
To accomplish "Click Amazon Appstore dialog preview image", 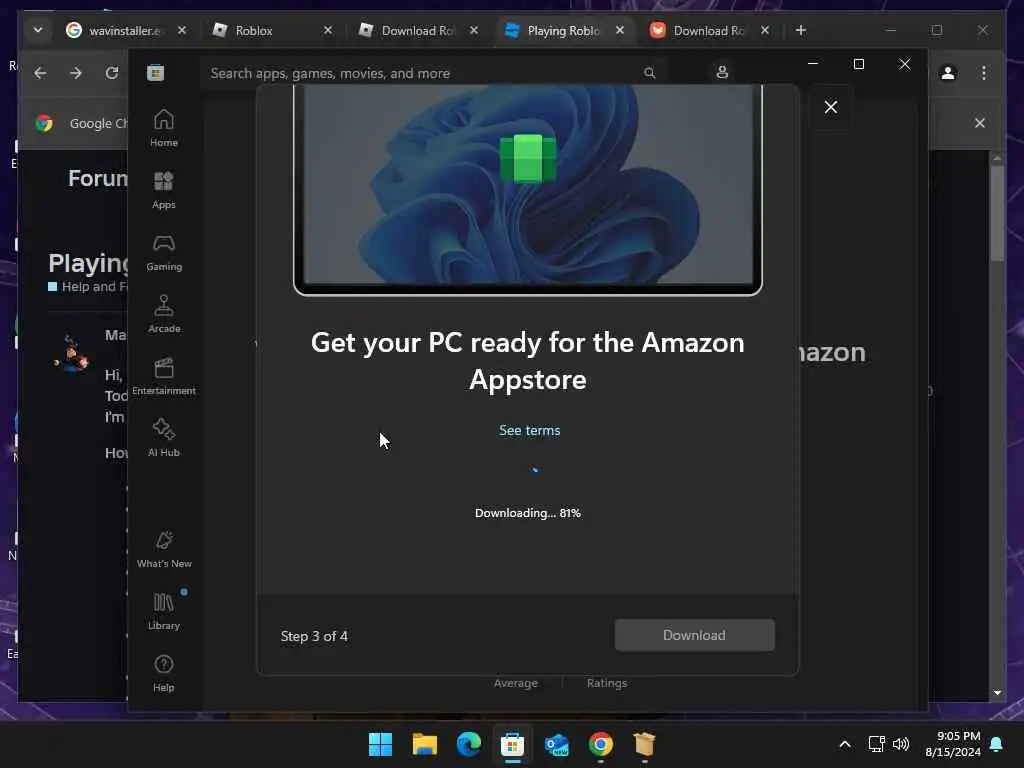I will pos(528,189).
